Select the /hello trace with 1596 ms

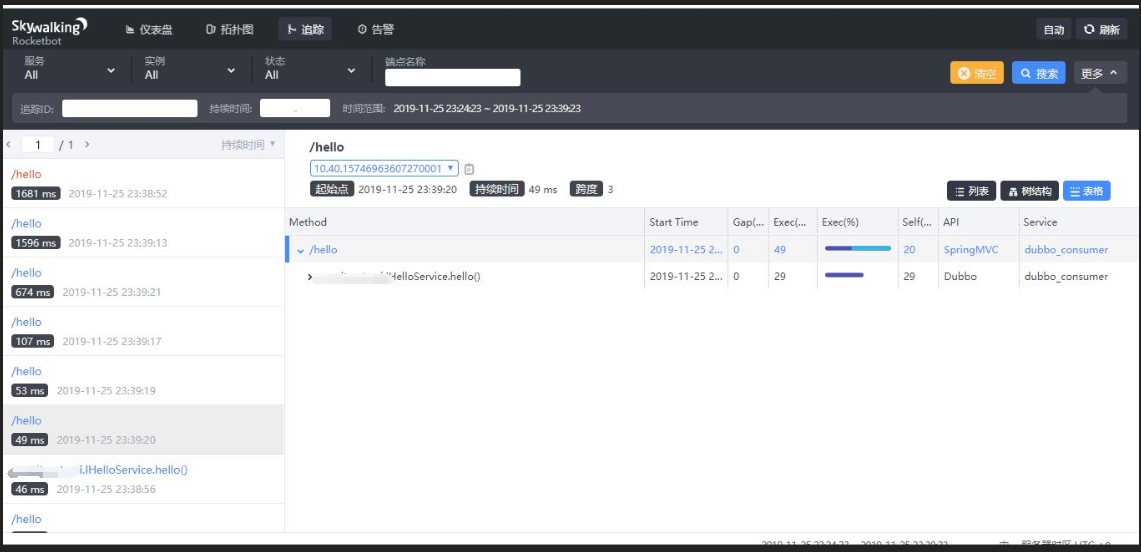pos(143,233)
